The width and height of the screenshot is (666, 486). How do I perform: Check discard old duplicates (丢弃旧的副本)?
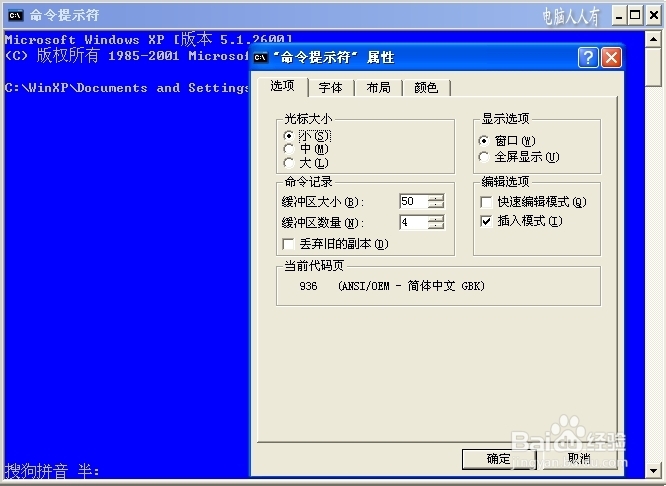[x=288, y=244]
